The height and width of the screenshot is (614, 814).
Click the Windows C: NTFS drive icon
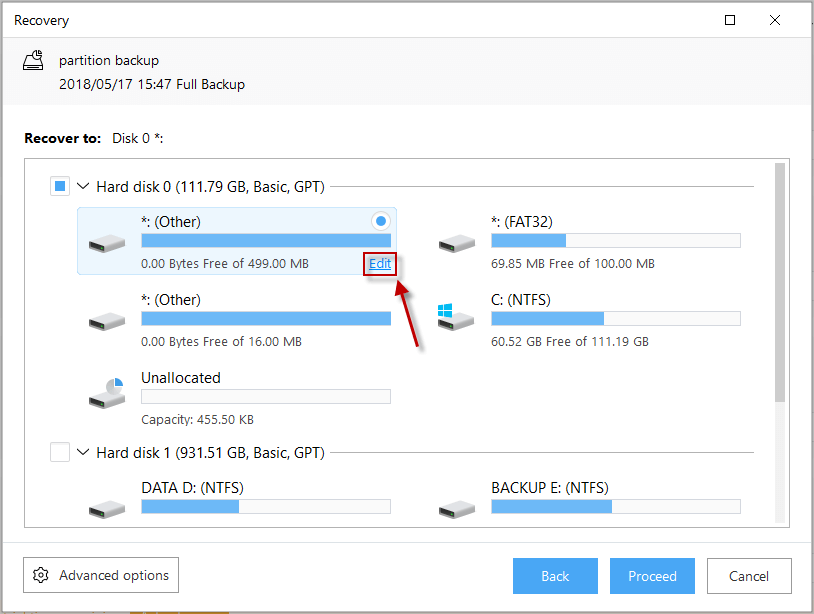point(456,317)
